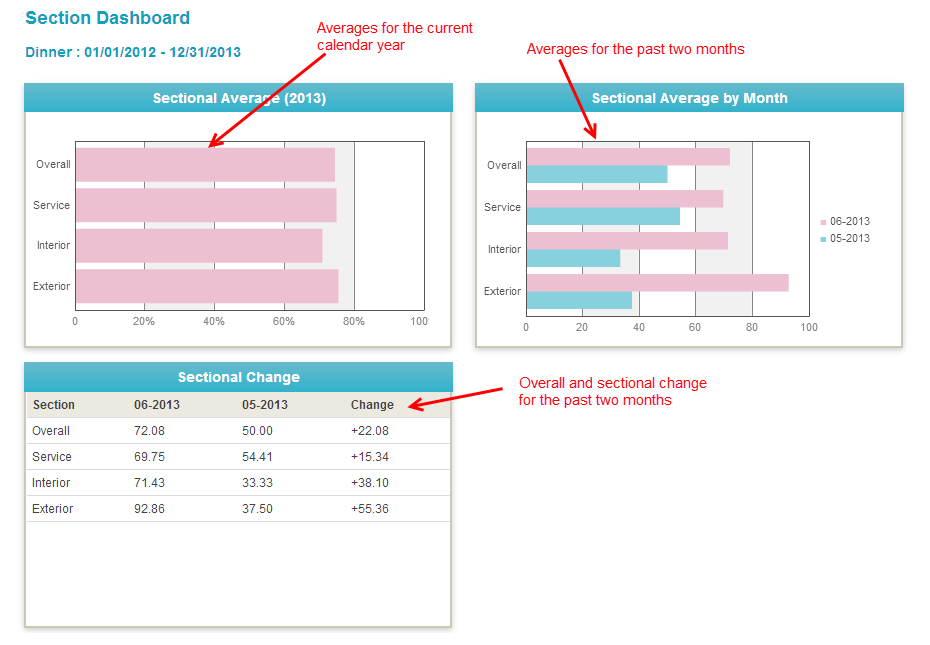
Task: Click the pink 06-2013 legend swatch
Action: click(x=823, y=223)
